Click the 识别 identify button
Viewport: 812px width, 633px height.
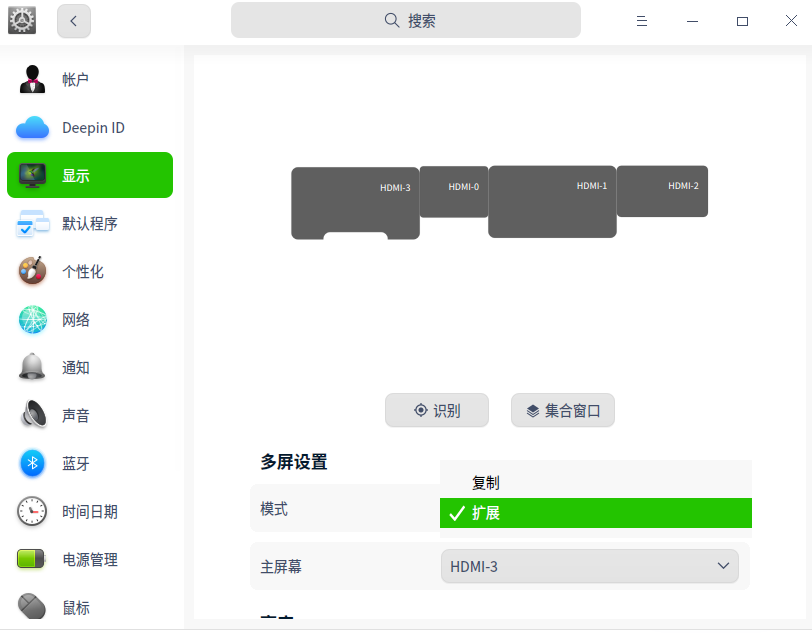pos(437,410)
